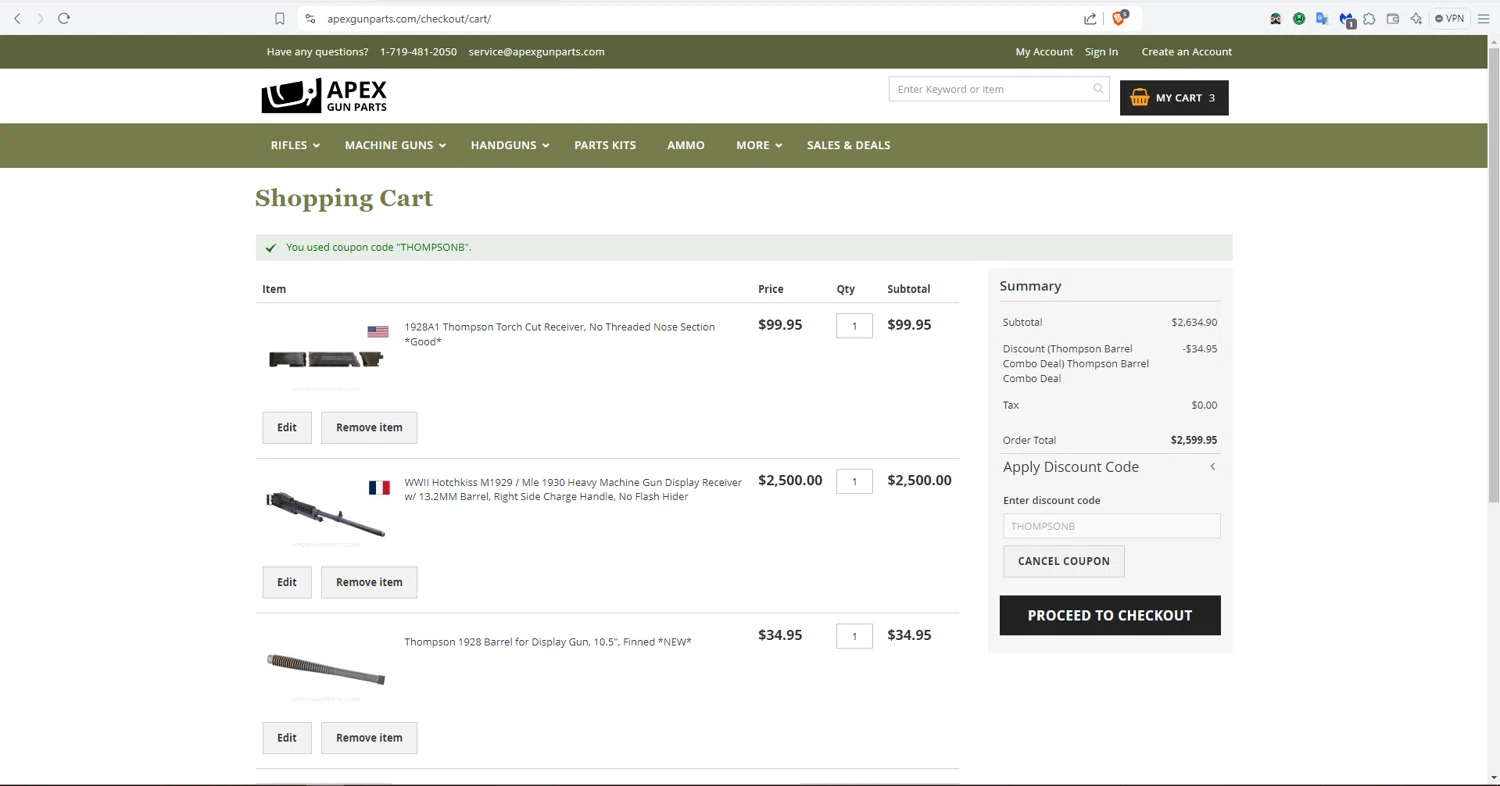1500x786 pixels.
Task: Open the Leo AI sparkle icon
Action: coord(1416,18)
